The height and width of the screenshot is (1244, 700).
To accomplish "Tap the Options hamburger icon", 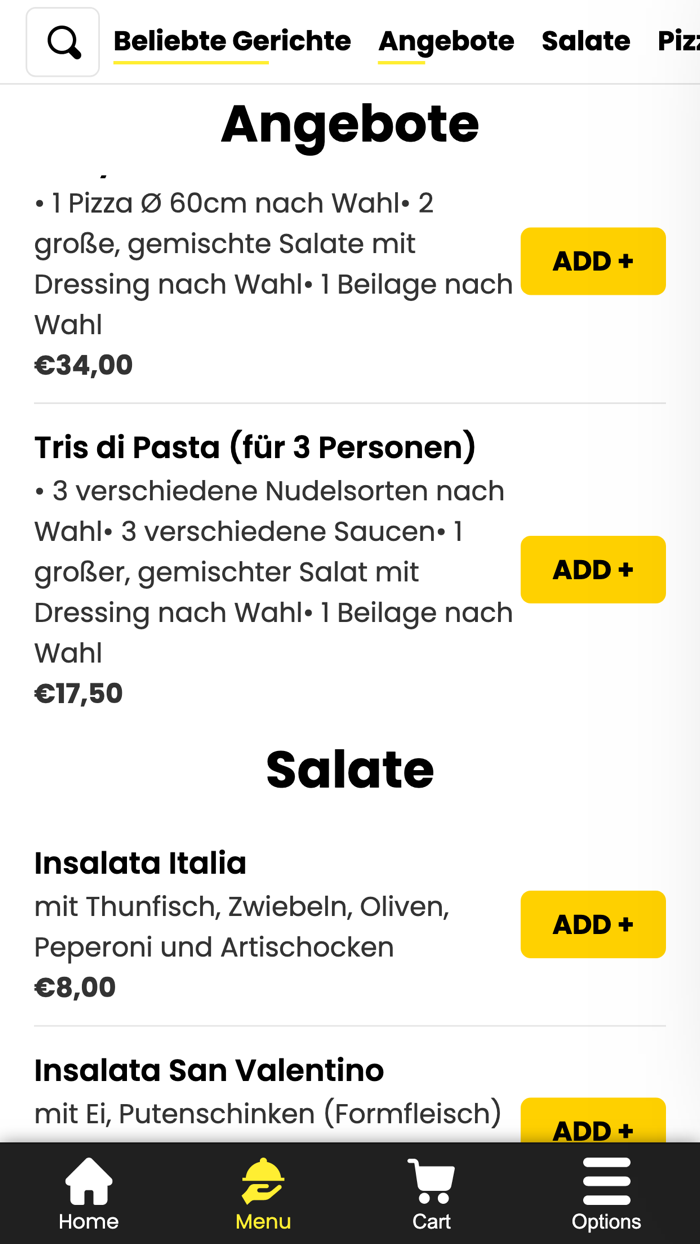I will coord(607,1178).
